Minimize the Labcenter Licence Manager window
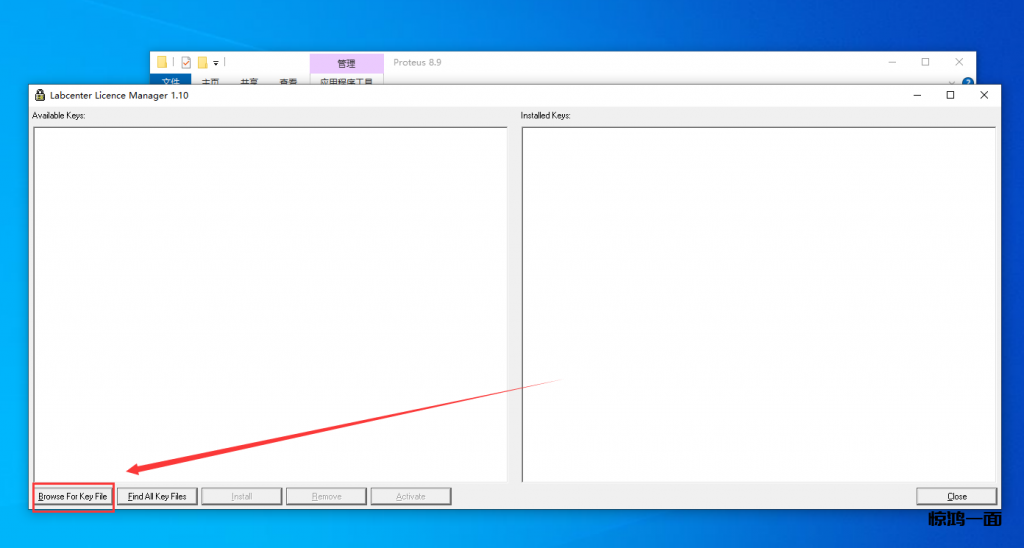This screenshot has height=548, width=1024. click(x=916, y=95)
